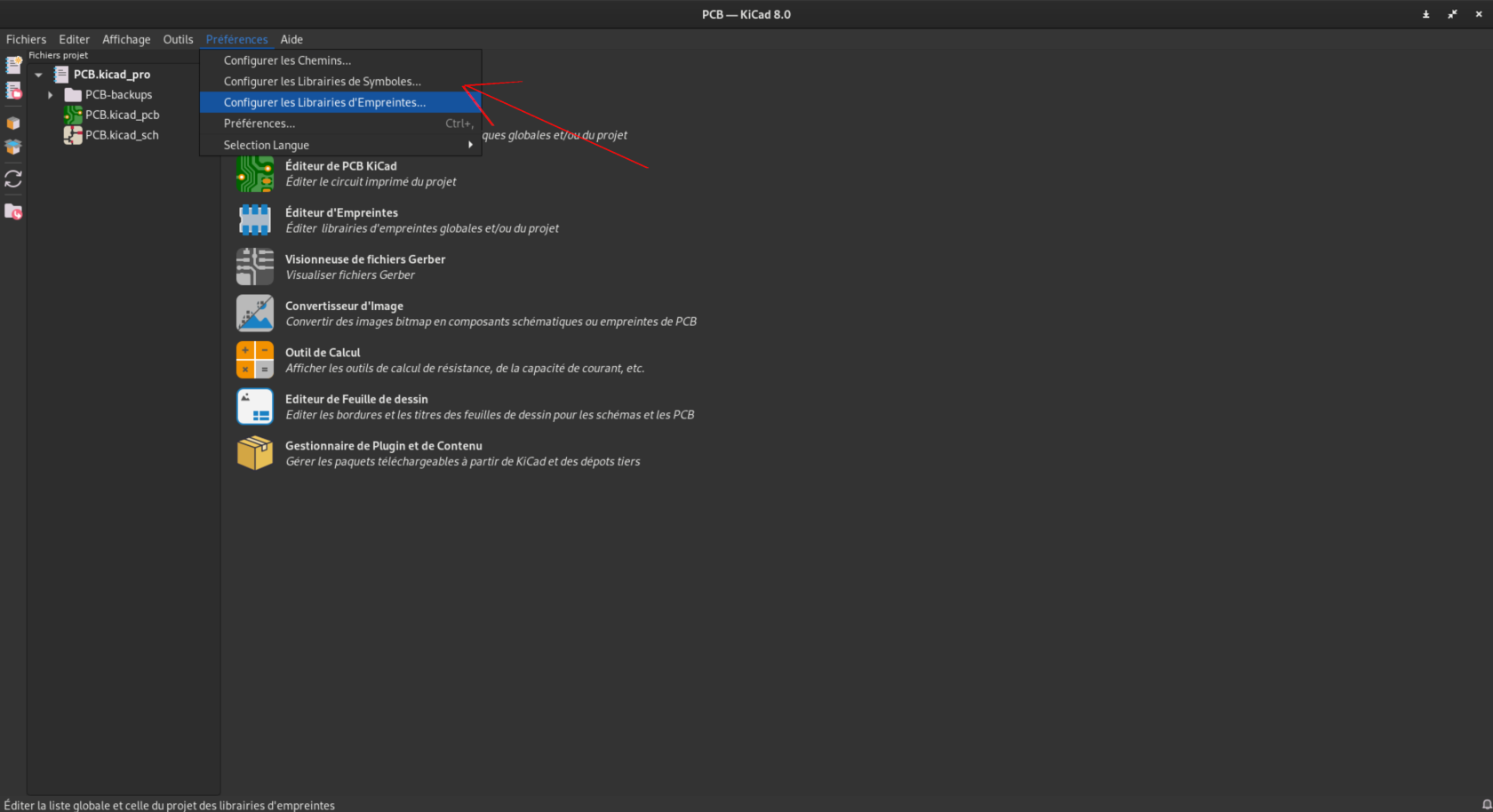This screenshot has height=812, width=1493.
Task: Close the Préférences menu in menu bar
Action: [236, 39]
